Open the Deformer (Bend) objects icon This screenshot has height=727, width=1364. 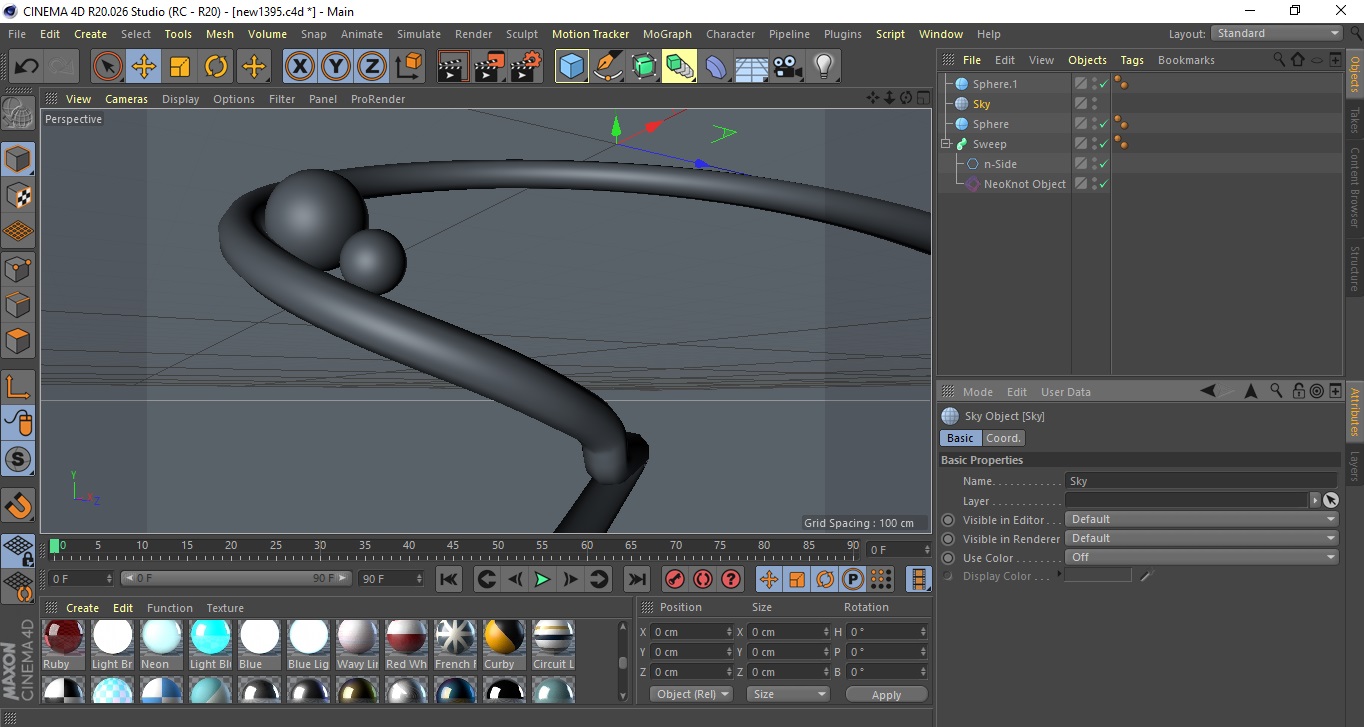[x=716, y=67]
